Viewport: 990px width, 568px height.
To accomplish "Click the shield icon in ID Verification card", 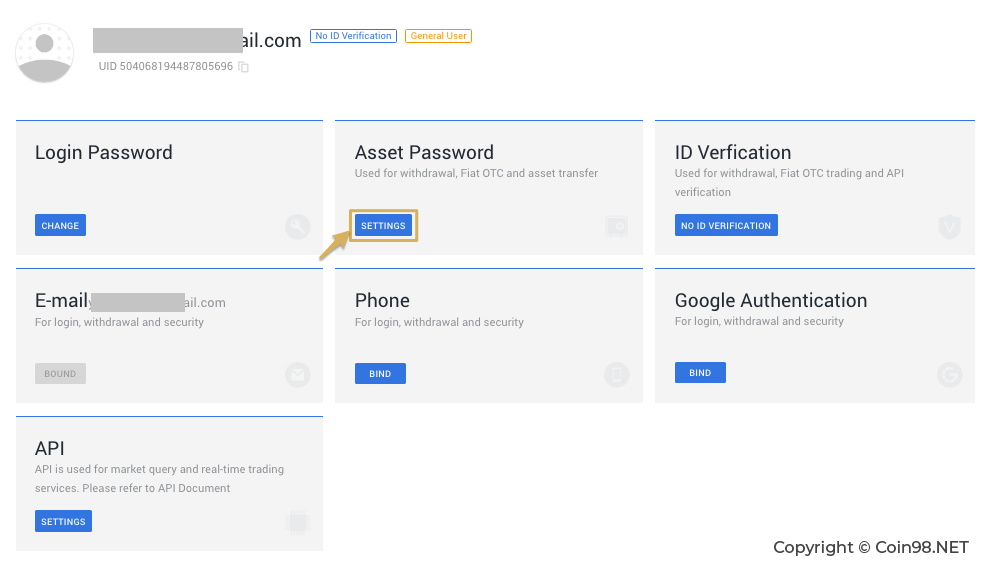I will [x=949, y=227].
